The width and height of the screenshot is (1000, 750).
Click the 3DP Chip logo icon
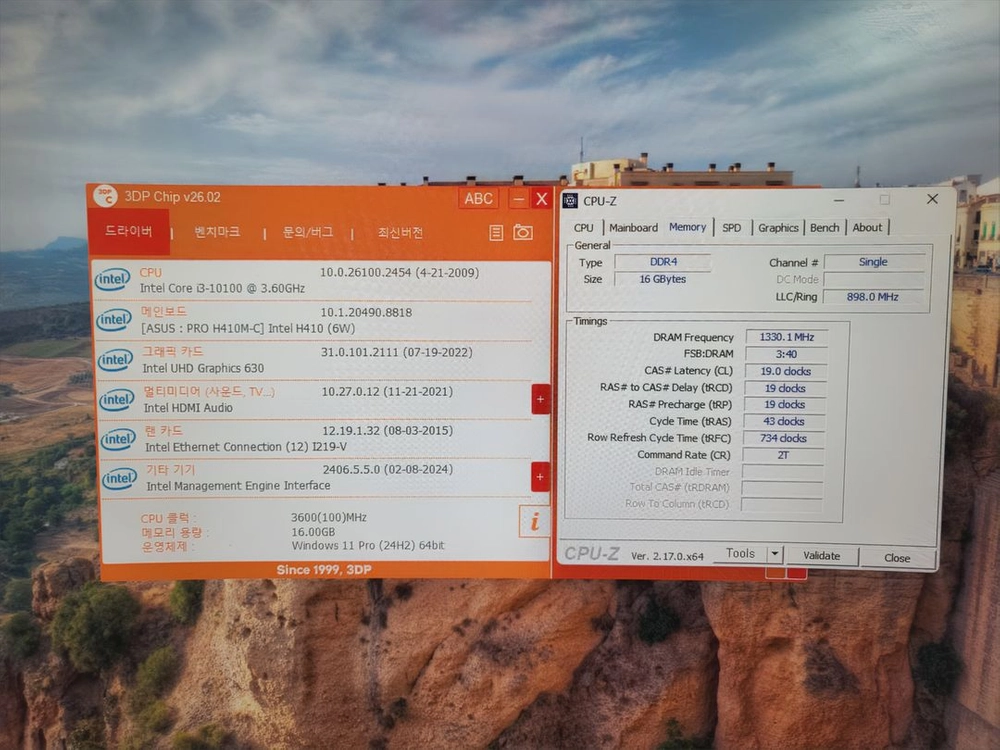coord(105,196)
